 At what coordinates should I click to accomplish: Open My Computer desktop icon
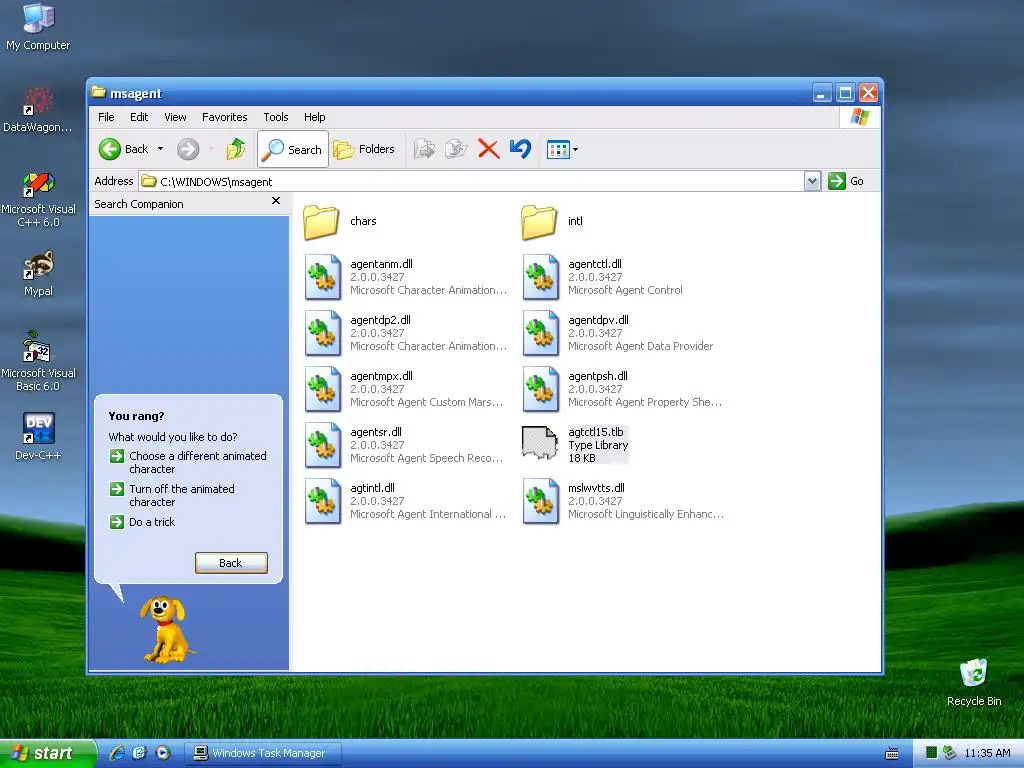[38, 27]
